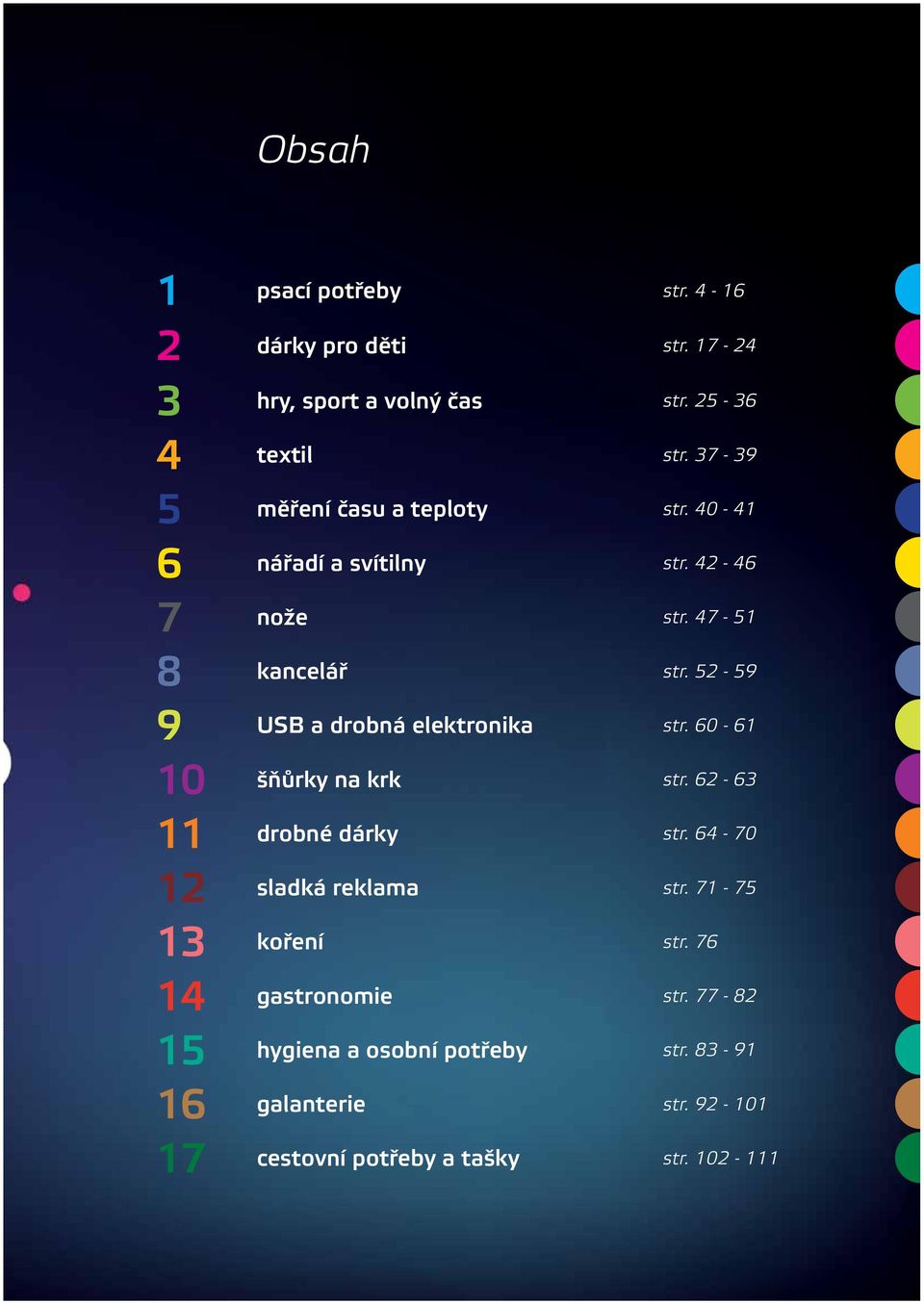The image size is (924, 1303).
Task: Select šňůrky na krk entry
Action: [x=328, y=779]
